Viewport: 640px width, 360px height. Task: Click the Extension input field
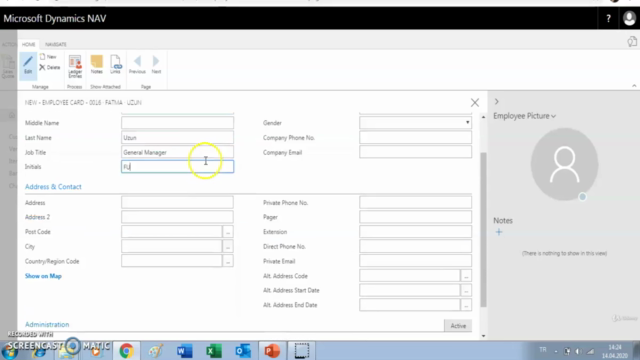(x=416, y=232)
